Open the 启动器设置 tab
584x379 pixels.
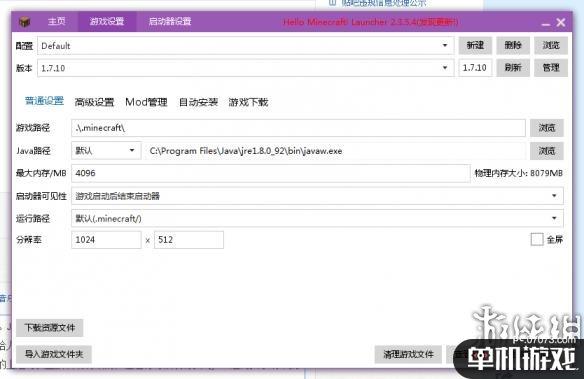click(x=170, y=21)
